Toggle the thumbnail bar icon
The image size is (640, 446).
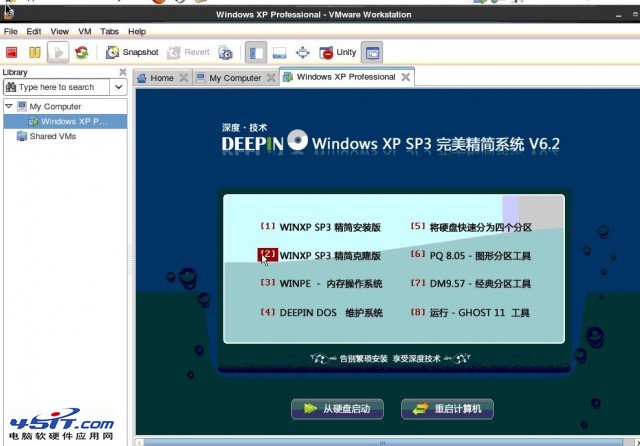[279, 53]
